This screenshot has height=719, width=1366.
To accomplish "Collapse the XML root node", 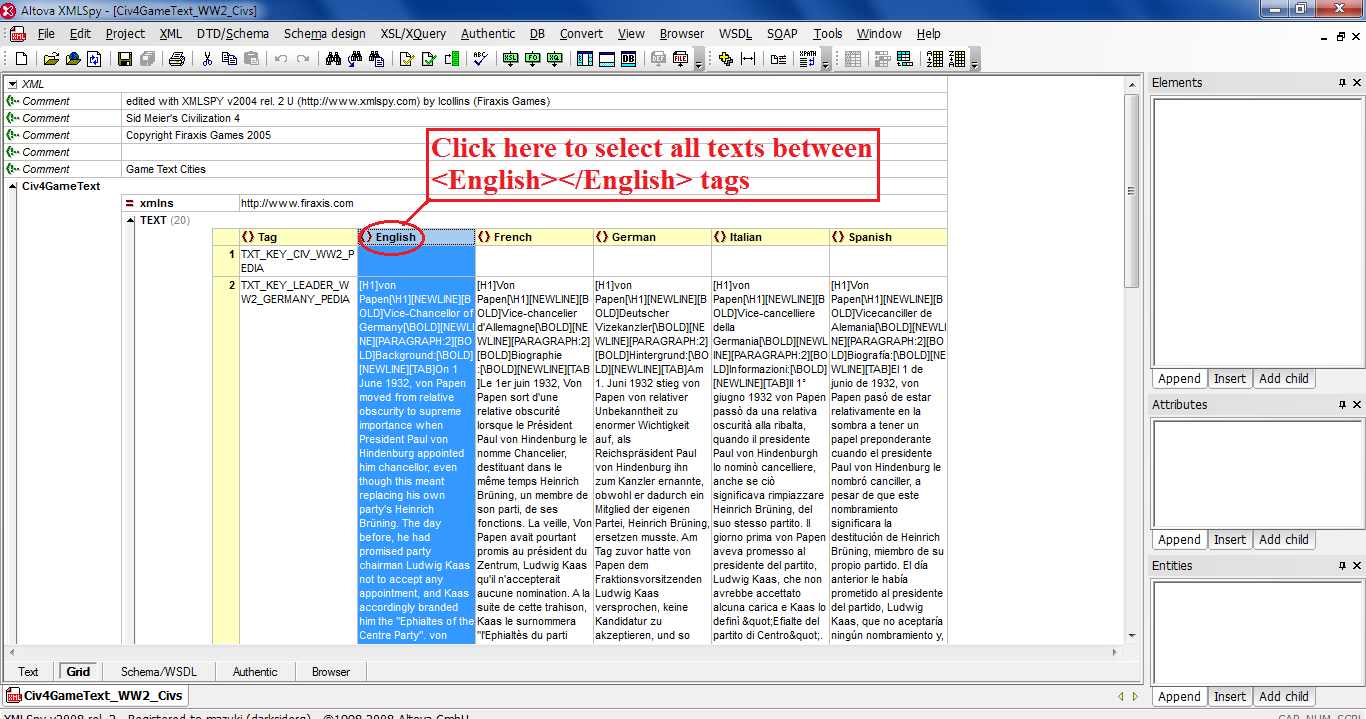I will tap(12, 85).
